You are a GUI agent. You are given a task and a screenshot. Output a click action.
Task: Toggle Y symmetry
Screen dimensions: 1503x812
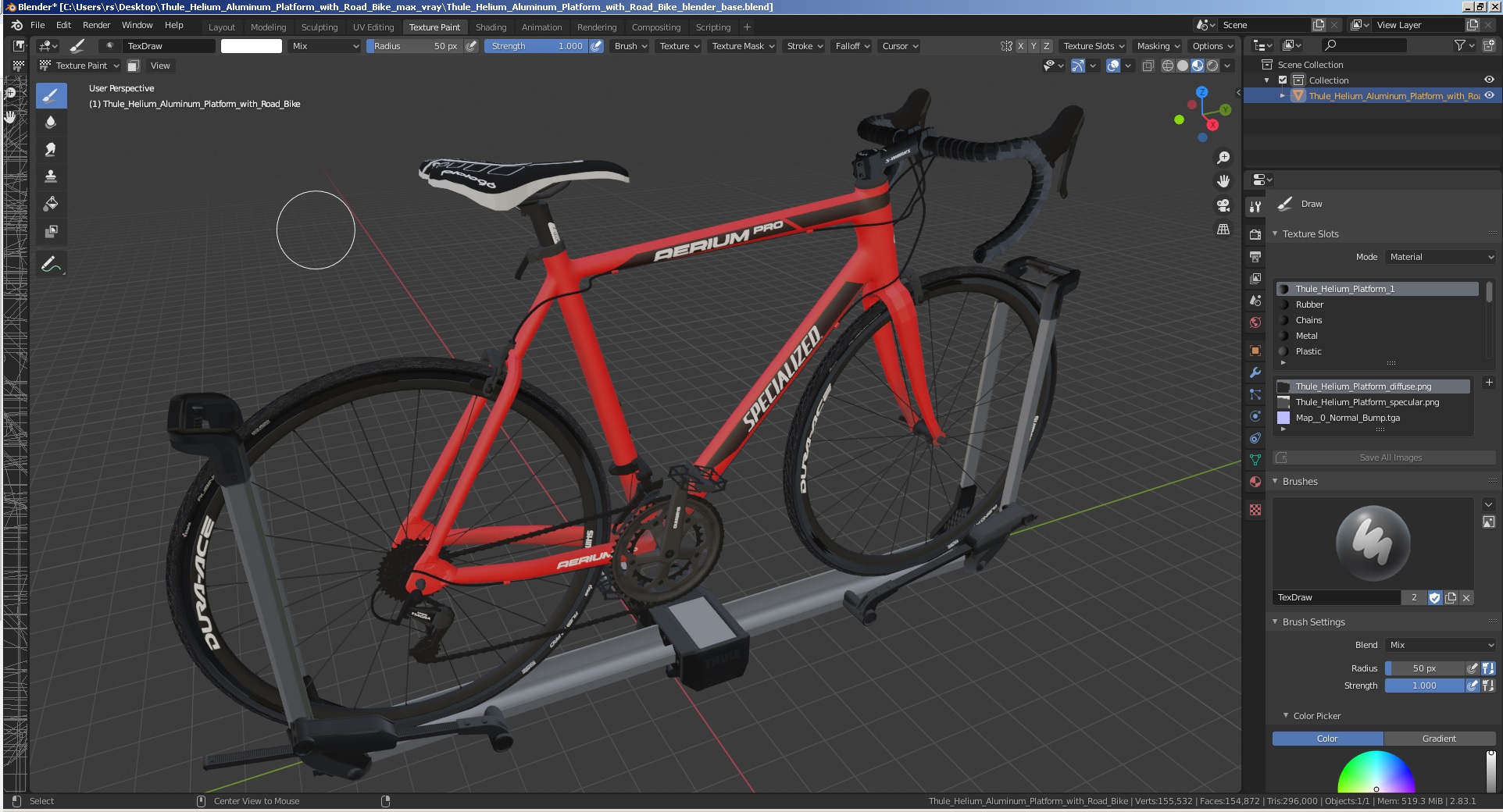click(1034, 46)
